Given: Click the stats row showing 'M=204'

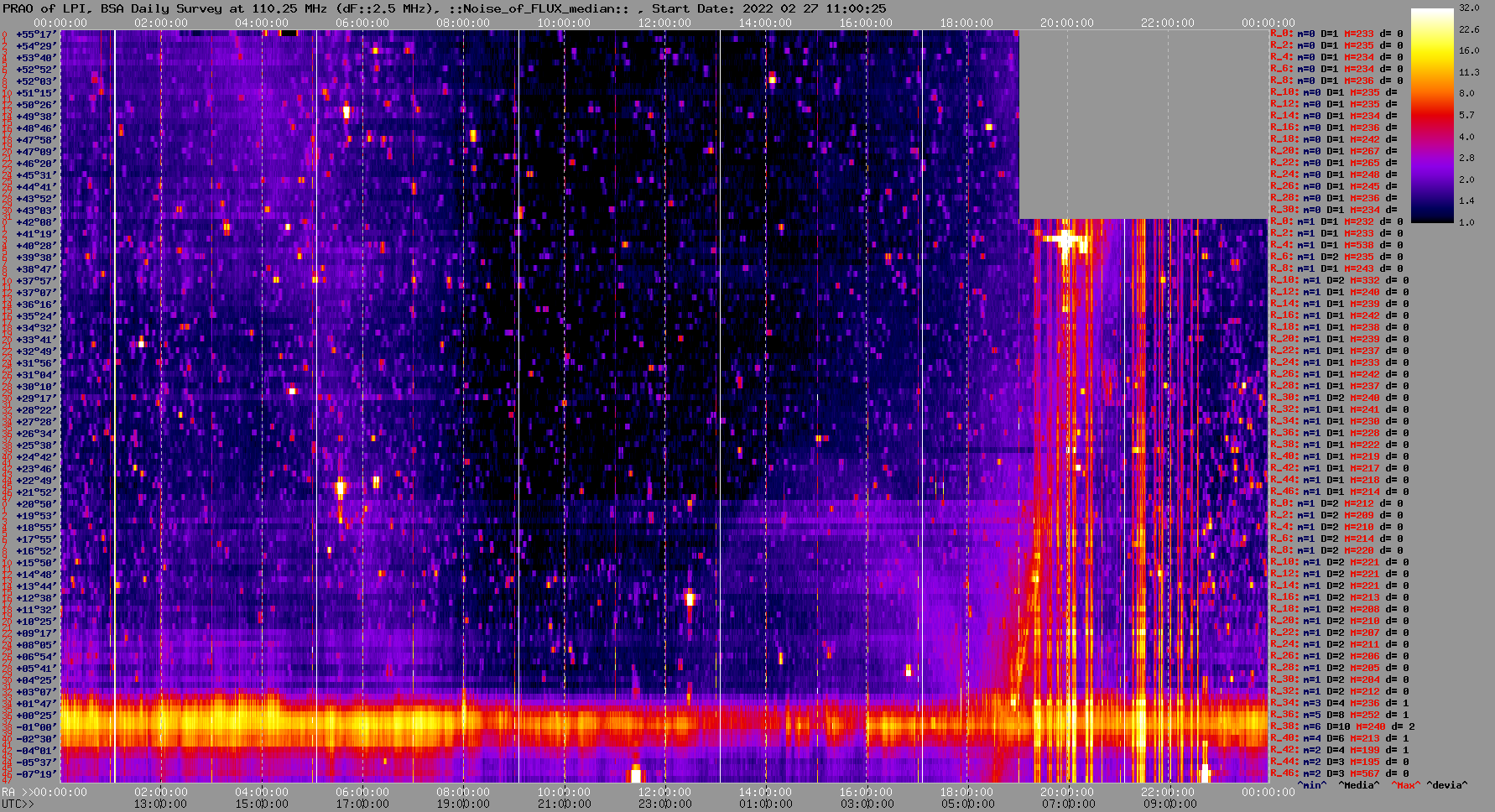Looking at the screenshot, I should (x=1338, y=679).
